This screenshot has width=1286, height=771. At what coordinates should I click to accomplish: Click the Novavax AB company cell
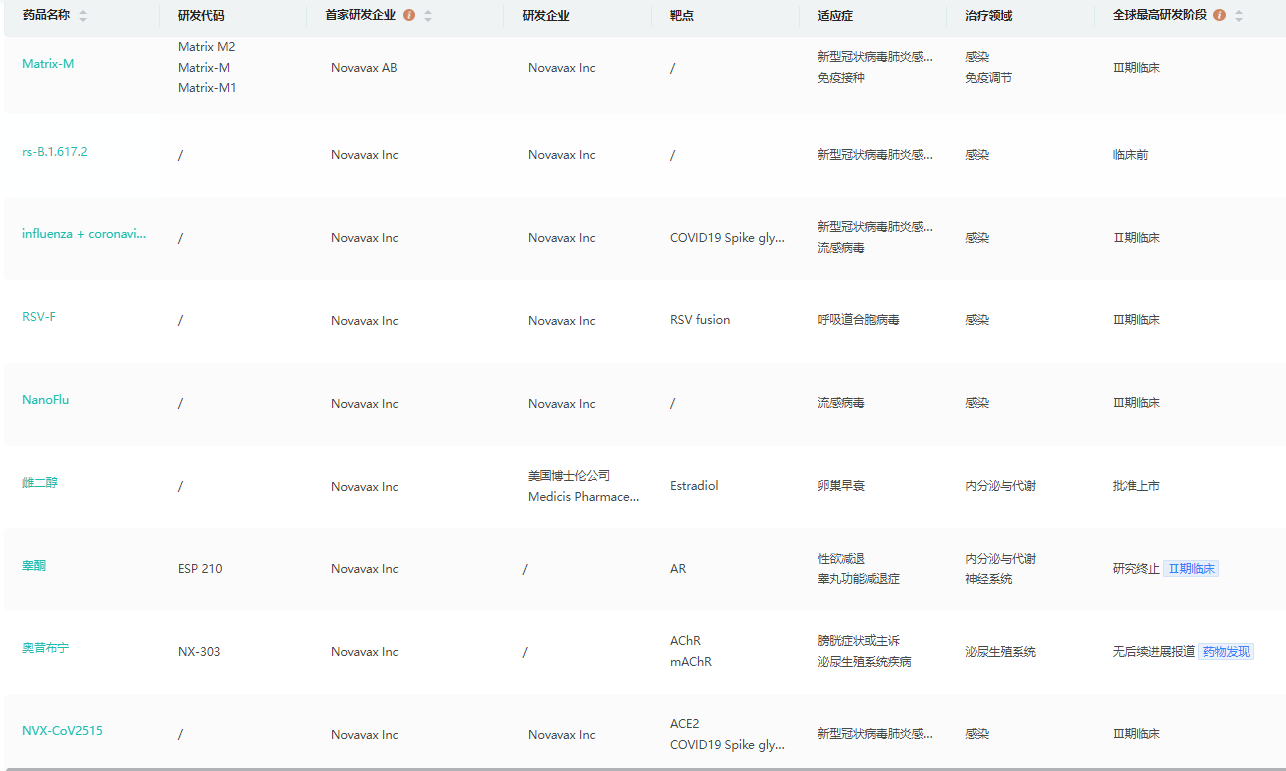click(364, 68)
